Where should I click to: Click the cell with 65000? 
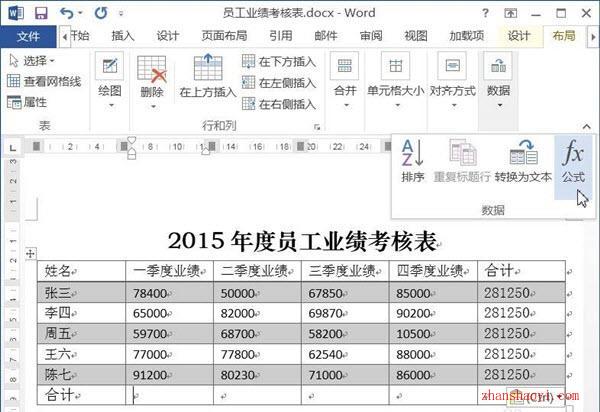click(169, 313)
